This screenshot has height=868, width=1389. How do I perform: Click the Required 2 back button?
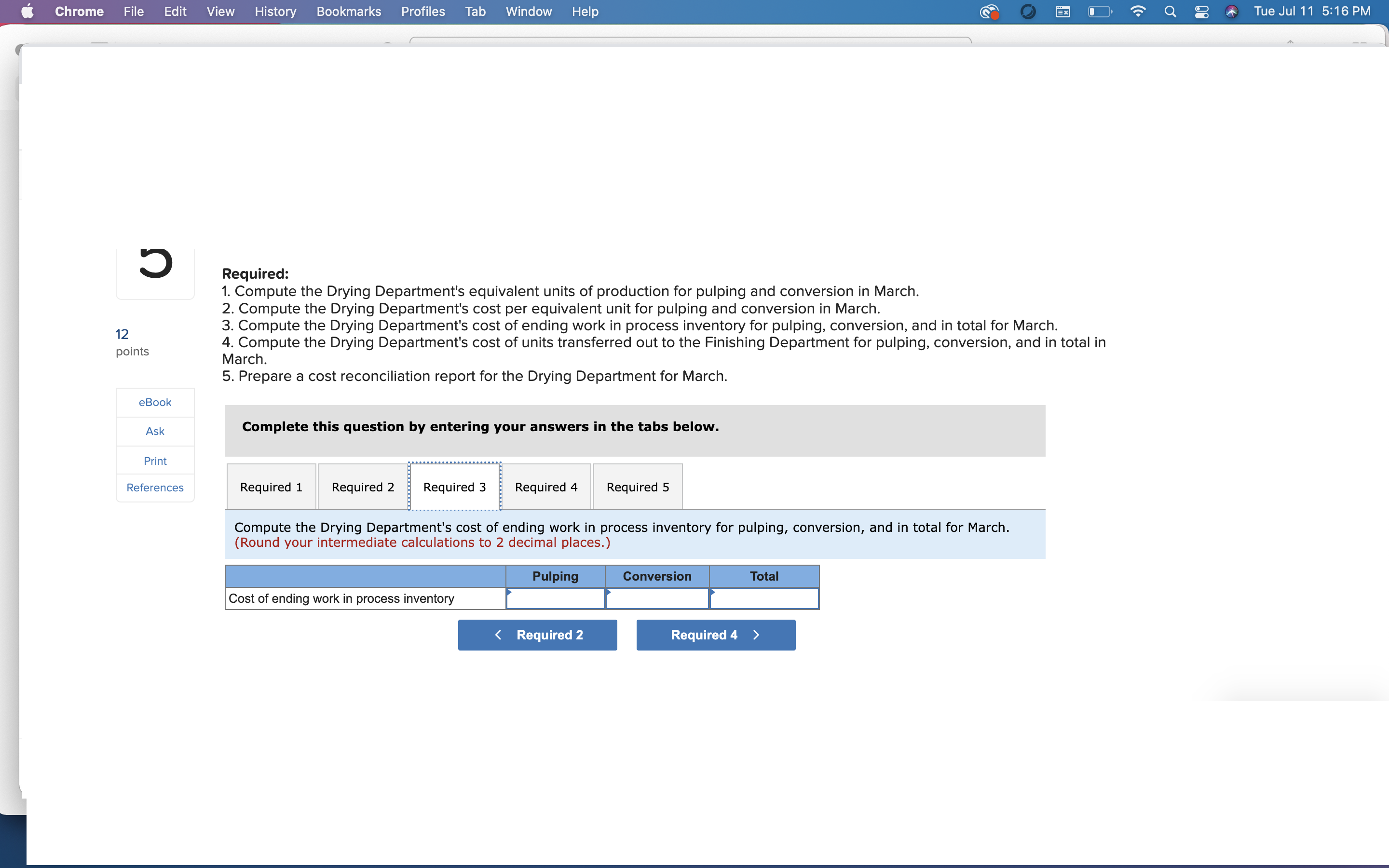coord(538,634)
